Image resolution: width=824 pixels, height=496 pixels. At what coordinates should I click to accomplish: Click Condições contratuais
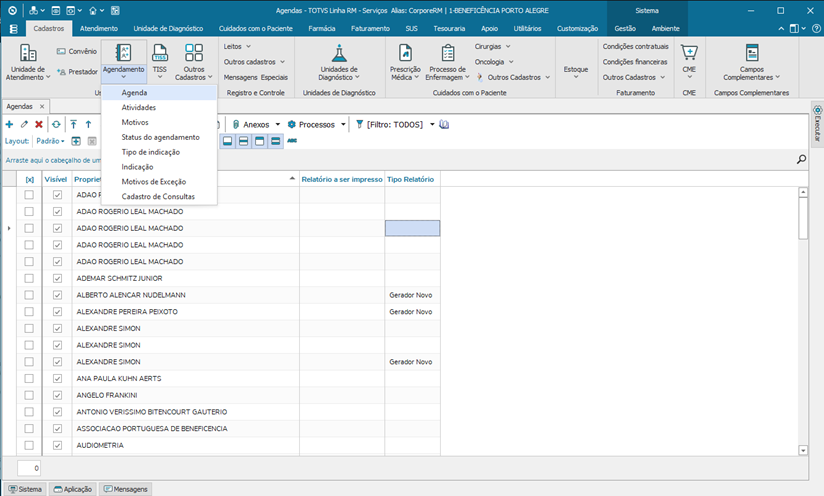pyautogui.click(x=635, y=46)
